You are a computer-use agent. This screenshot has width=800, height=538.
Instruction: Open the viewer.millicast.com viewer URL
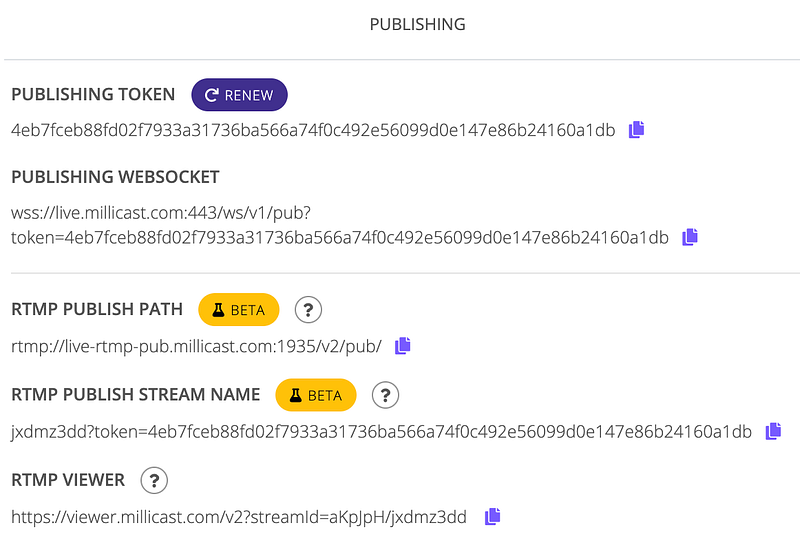239,517
